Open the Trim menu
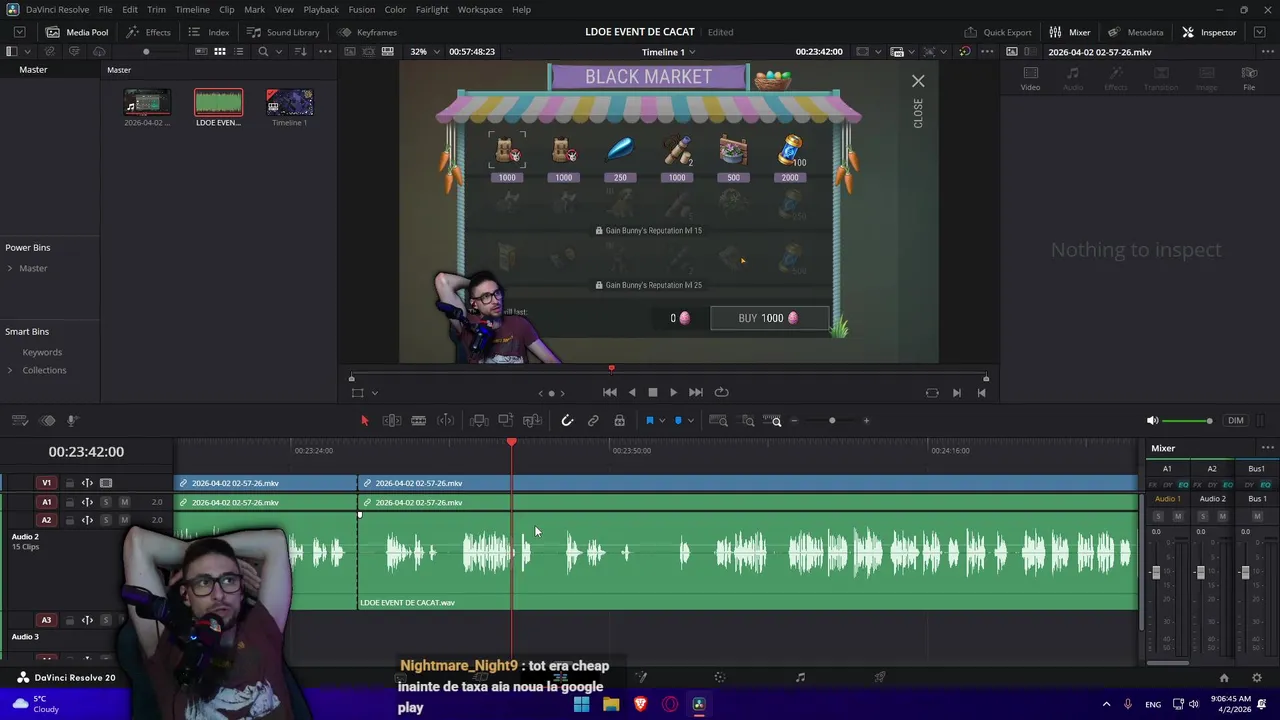Image resolution: width=1280 pixels, height=720 pixels. click(x=156, y=9)
